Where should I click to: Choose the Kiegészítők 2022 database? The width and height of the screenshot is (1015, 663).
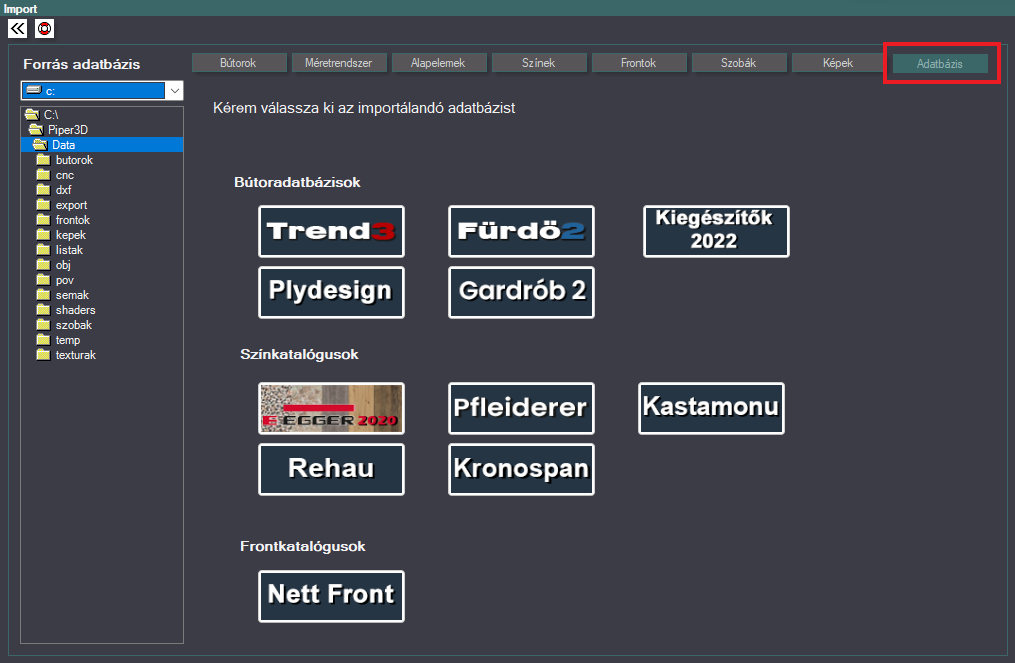716,231
